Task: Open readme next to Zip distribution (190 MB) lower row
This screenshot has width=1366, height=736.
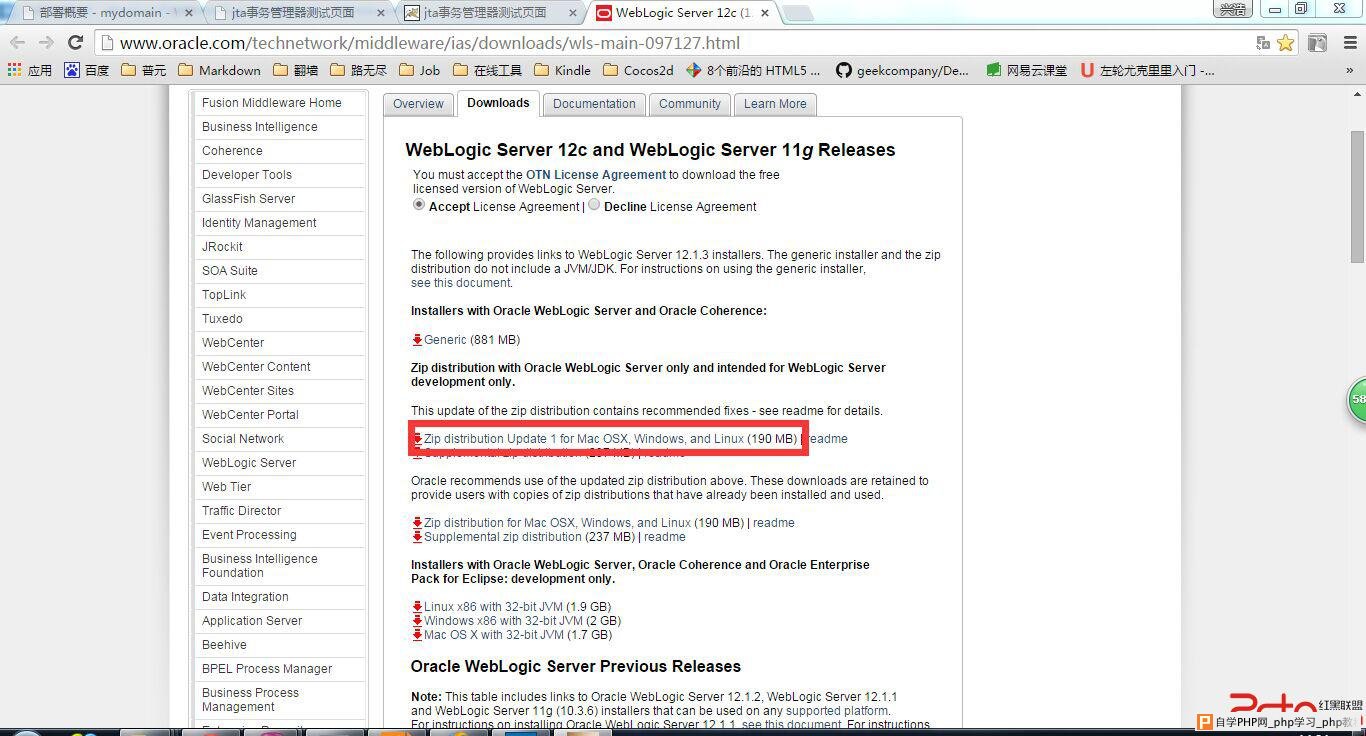Action: 774,523
